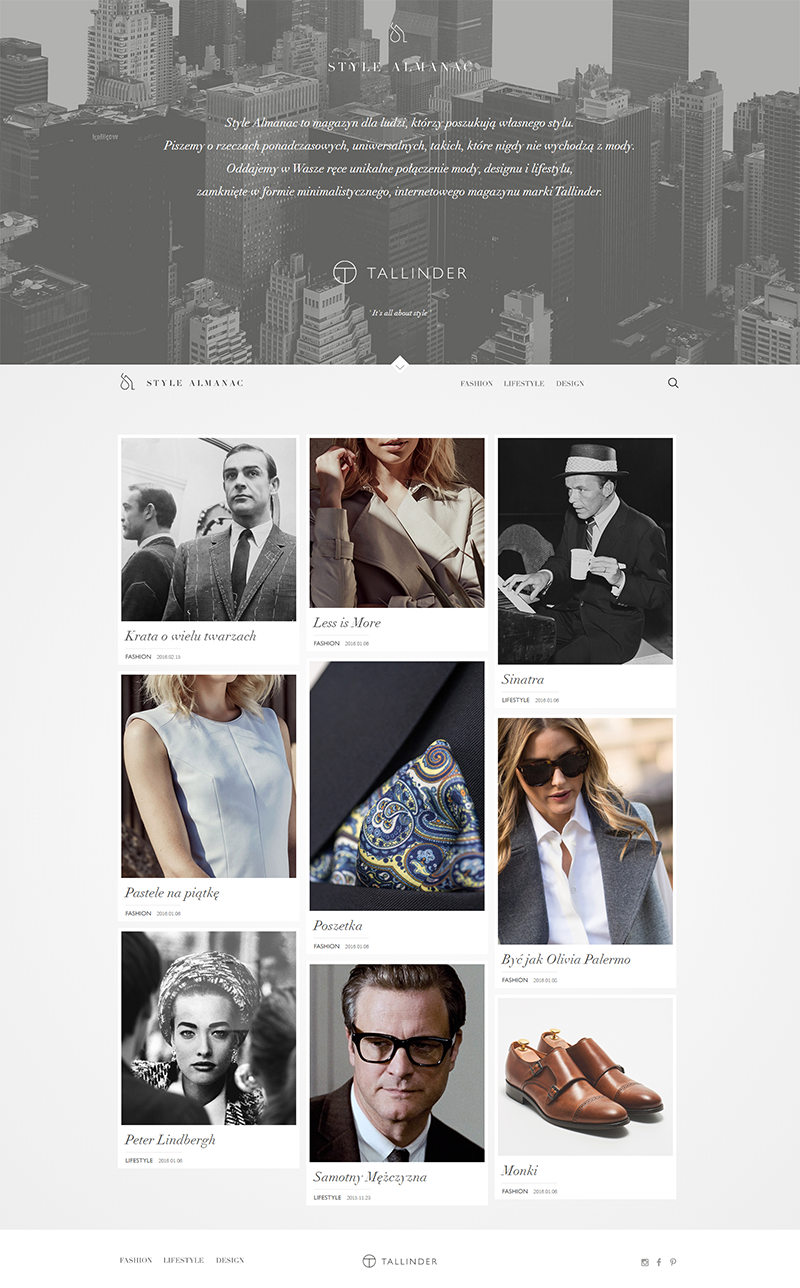The width and height of the screenshot is (800, 1288).
Task: Click the Tallinder logo in the footer
Action: (x=400, y=1261)
